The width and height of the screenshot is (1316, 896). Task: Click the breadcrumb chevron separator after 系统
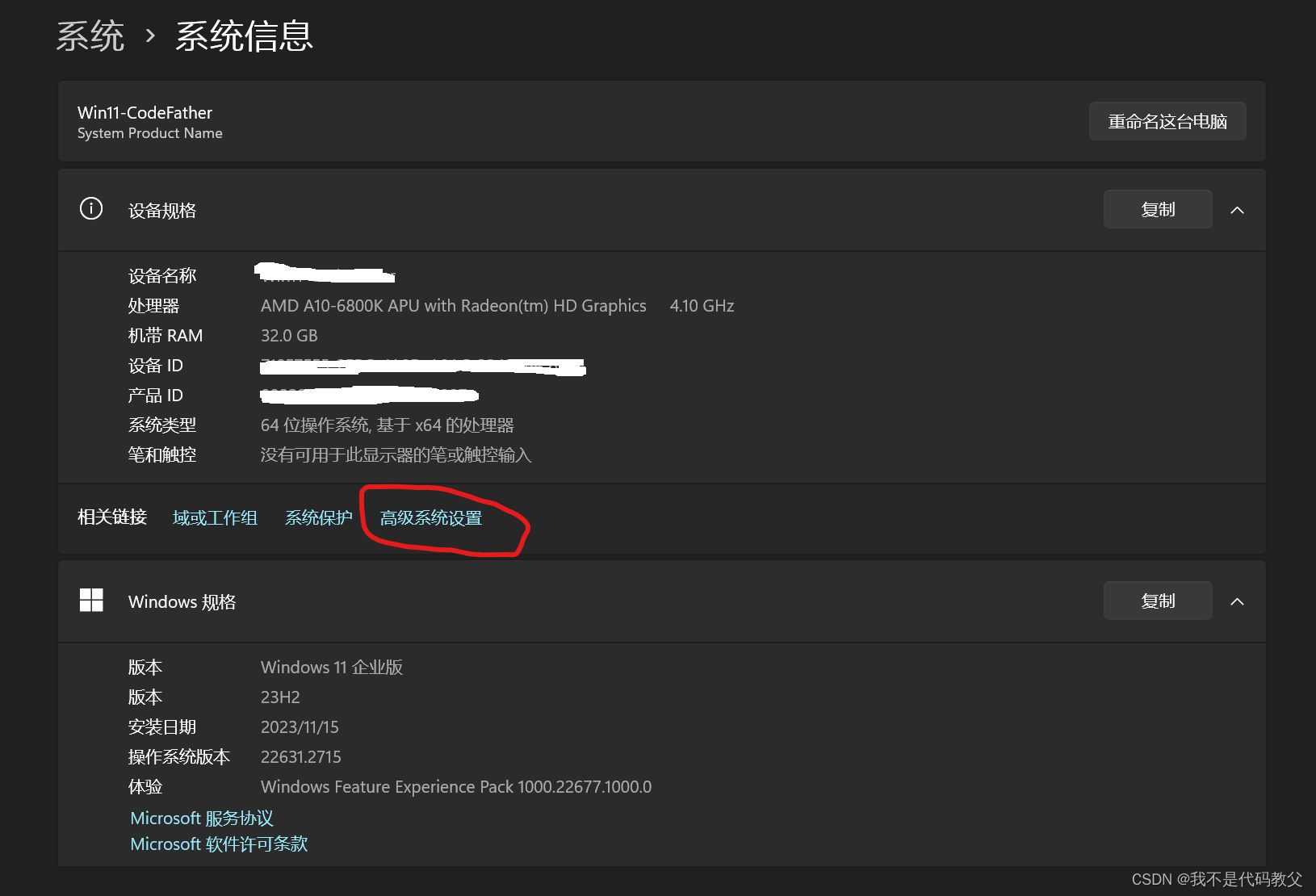150,36
